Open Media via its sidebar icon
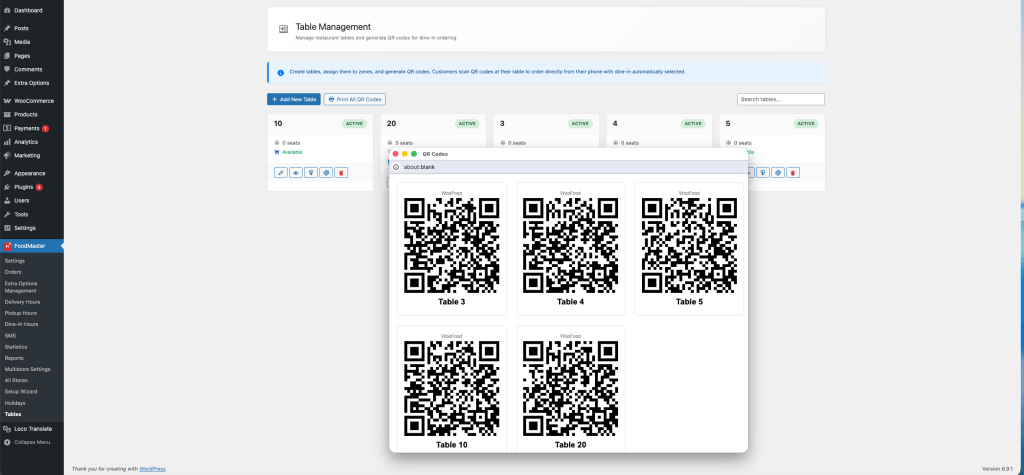This screenshot has width=1024, height=475. (7, 42)
